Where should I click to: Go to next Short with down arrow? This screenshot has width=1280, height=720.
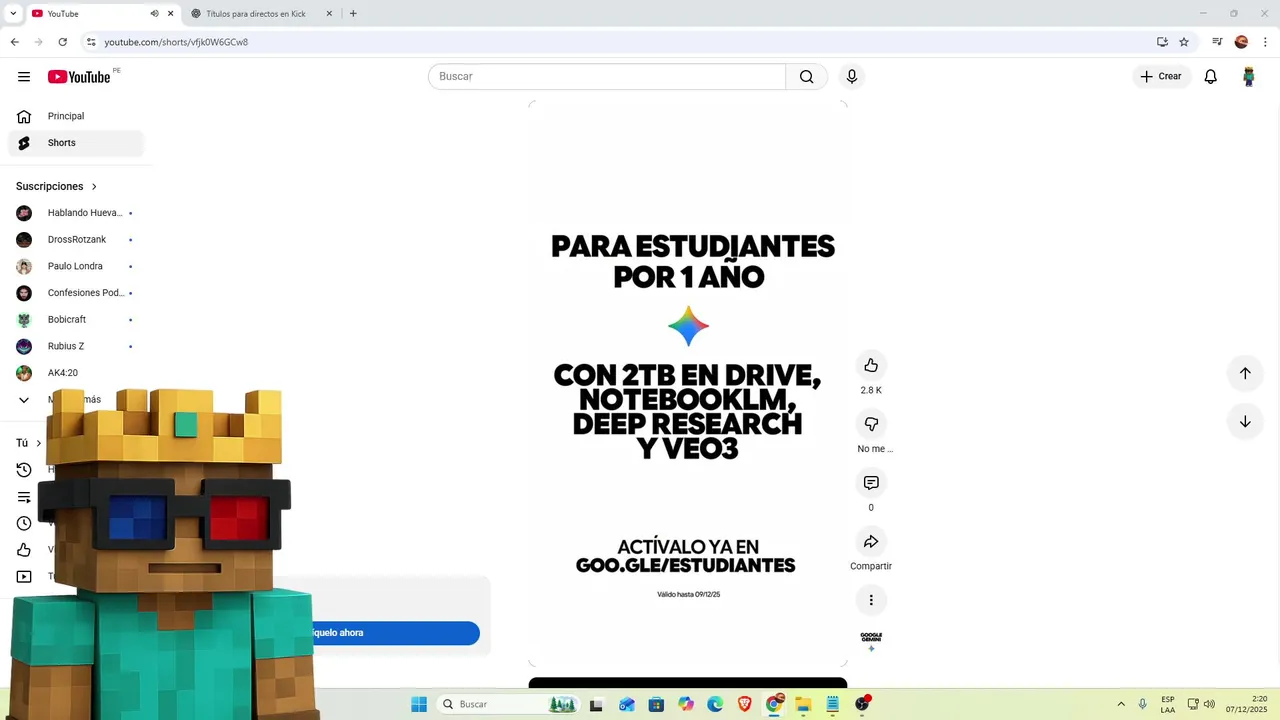(1245, 422)
